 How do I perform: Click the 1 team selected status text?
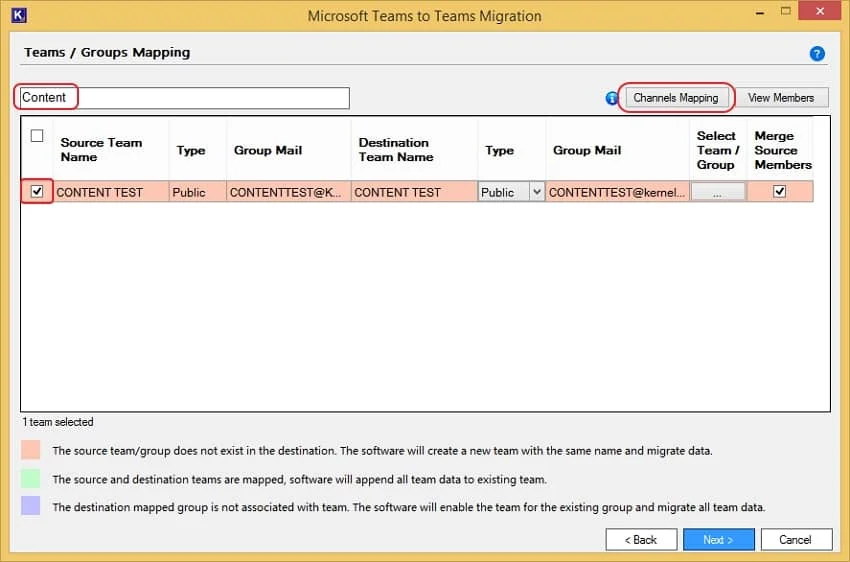click(x=57, y=422)
